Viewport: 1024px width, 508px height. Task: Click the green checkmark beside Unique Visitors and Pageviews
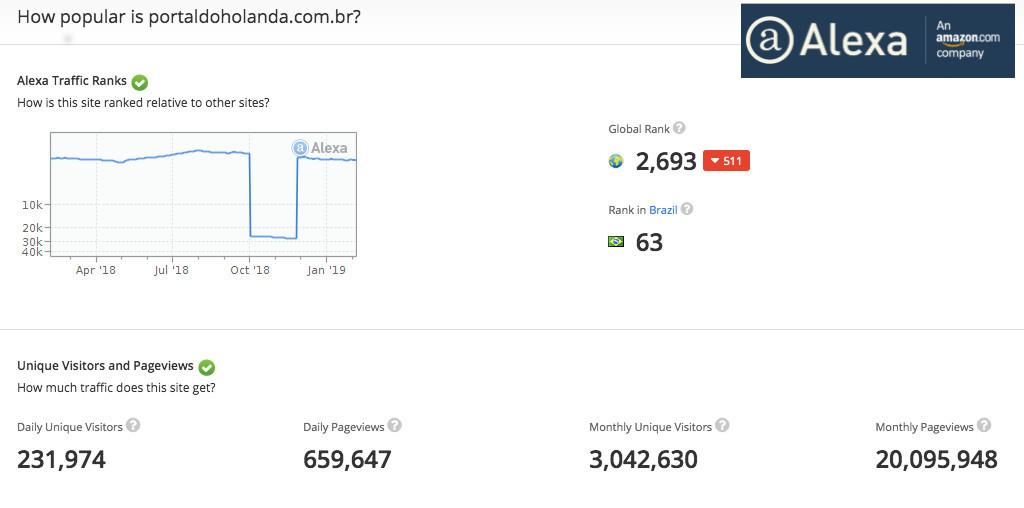point(207,367)
